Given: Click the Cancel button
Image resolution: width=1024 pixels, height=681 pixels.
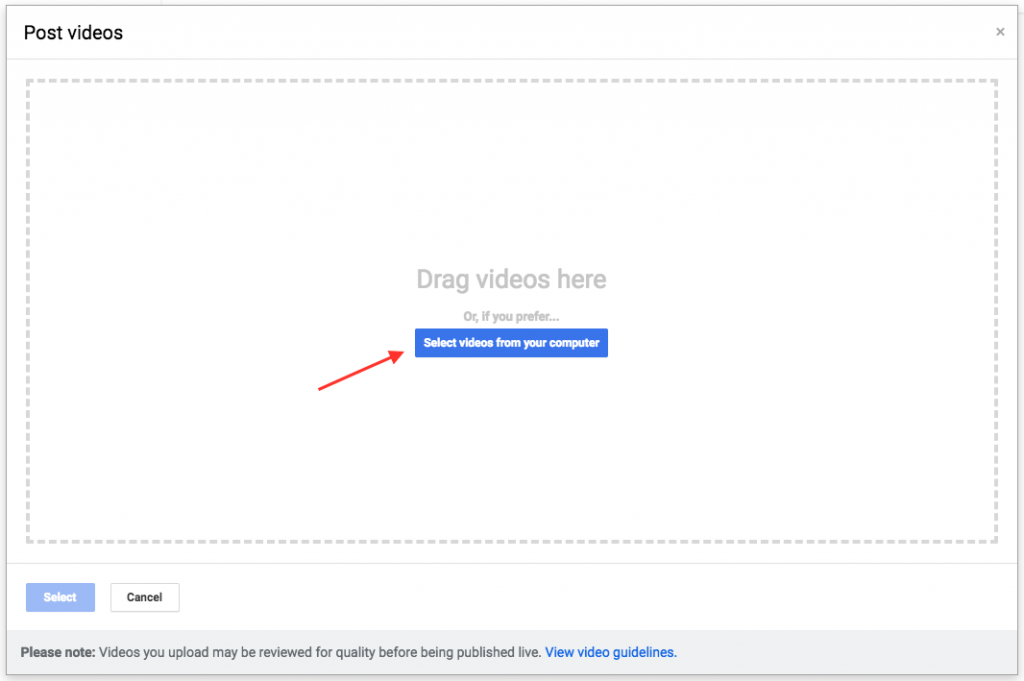Looking at the screenshot, I should pos(144,597).
